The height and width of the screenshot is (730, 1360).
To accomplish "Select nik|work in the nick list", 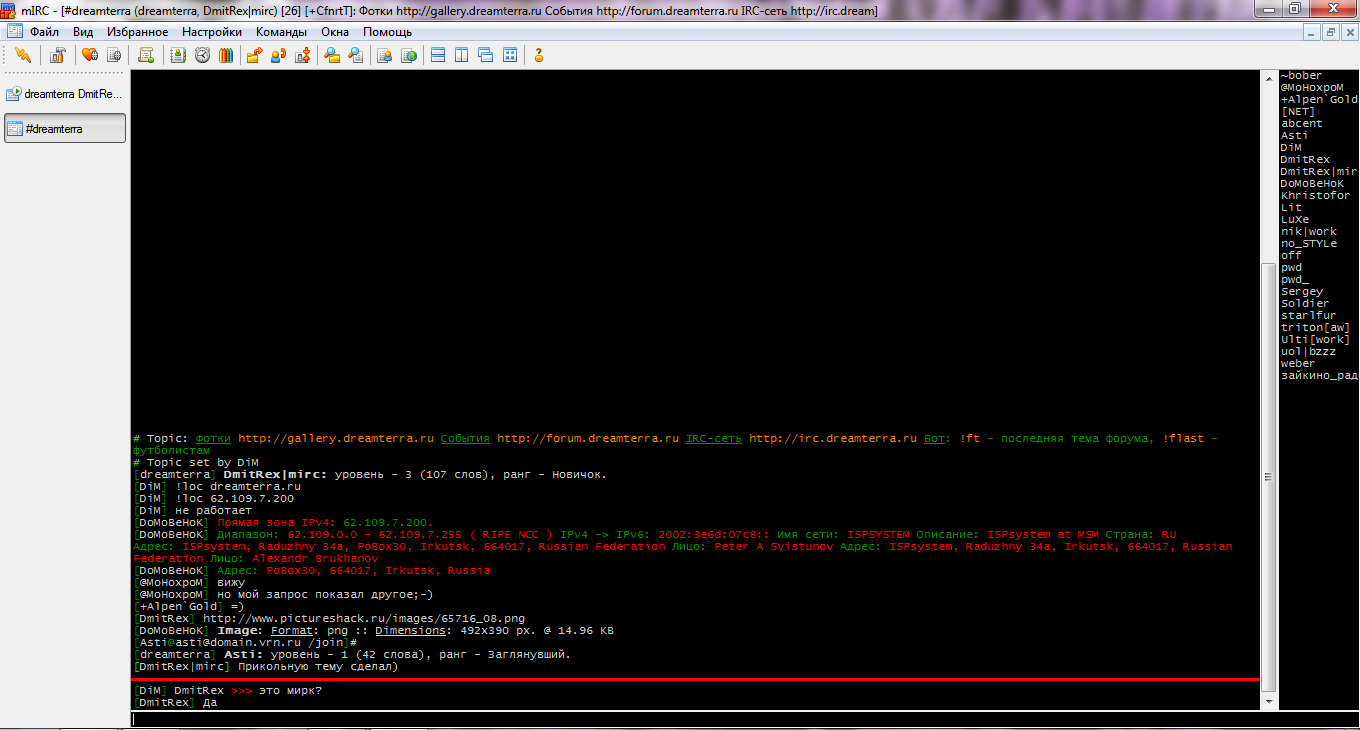I will [x=1308, y=232].
